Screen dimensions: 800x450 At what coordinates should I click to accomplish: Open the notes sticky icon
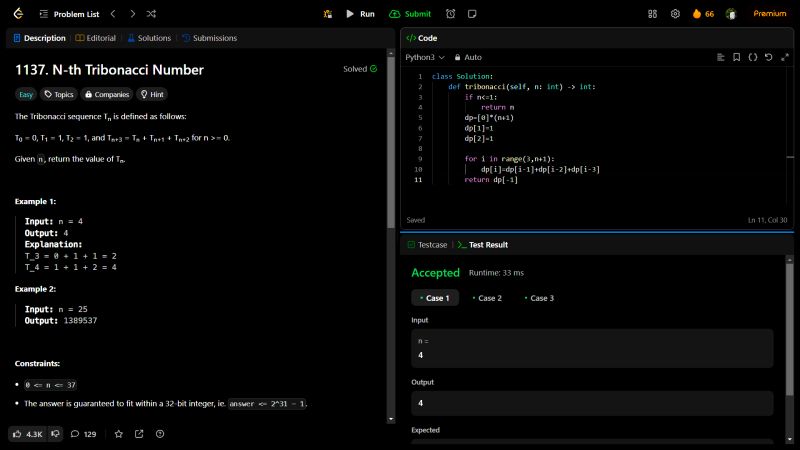(472, 14)
